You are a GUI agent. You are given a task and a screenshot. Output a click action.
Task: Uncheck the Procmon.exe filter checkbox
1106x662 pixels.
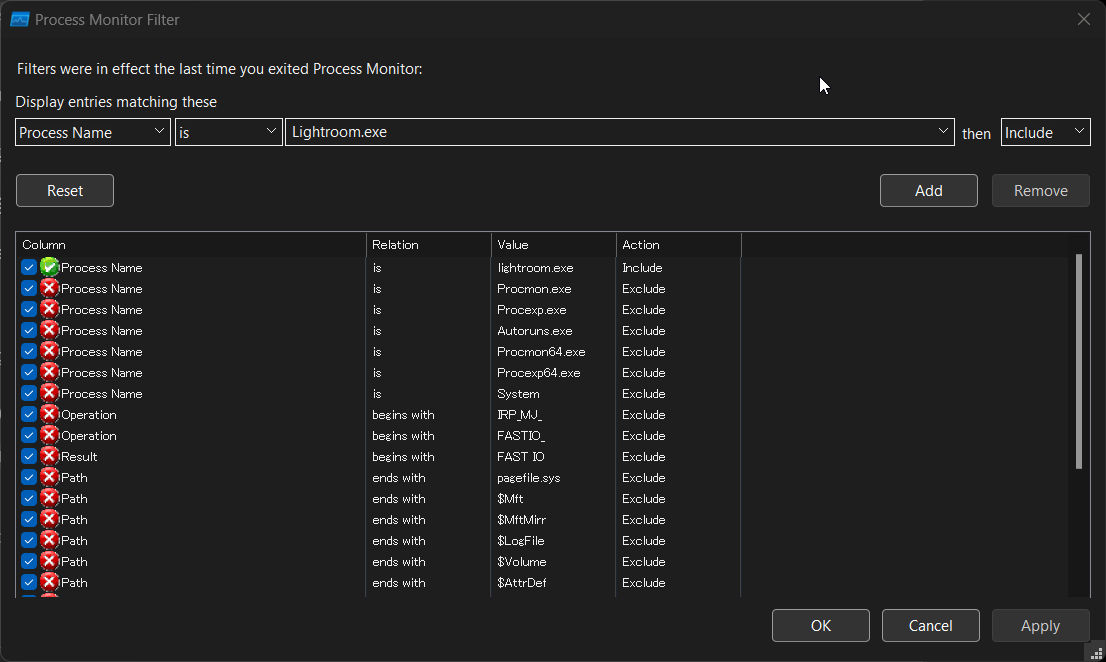tap(29, 288)
